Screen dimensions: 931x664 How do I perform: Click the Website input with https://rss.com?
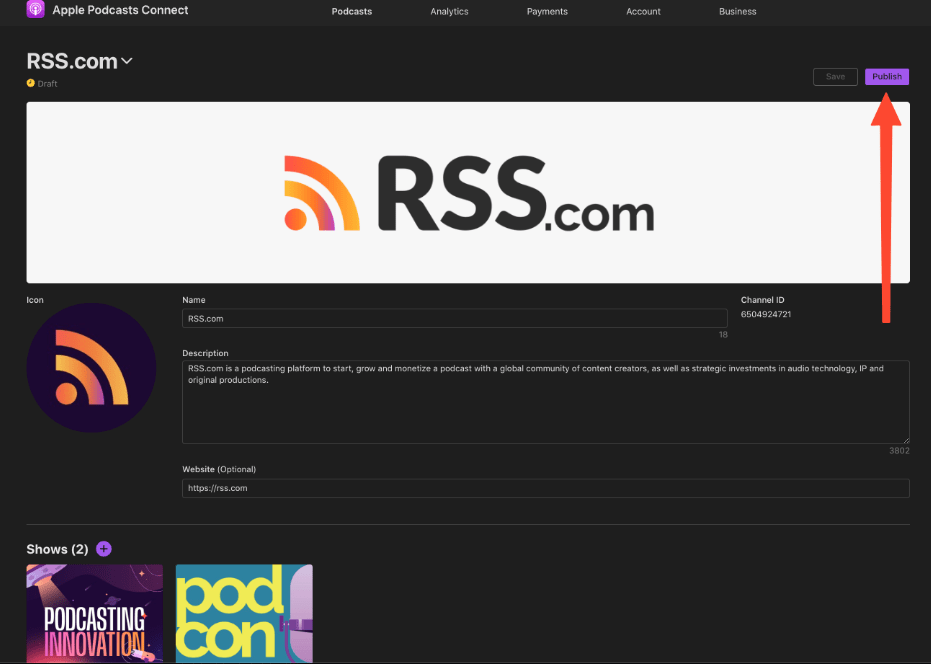546,488
